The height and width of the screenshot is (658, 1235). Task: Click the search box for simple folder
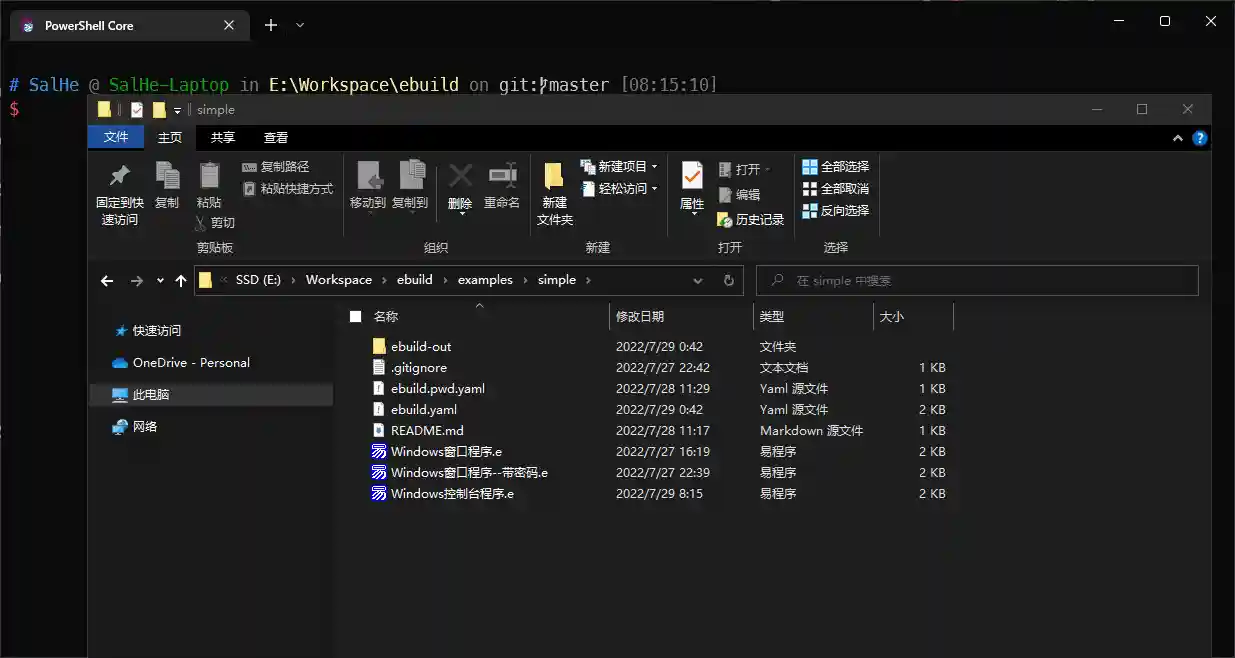[977, 281]
